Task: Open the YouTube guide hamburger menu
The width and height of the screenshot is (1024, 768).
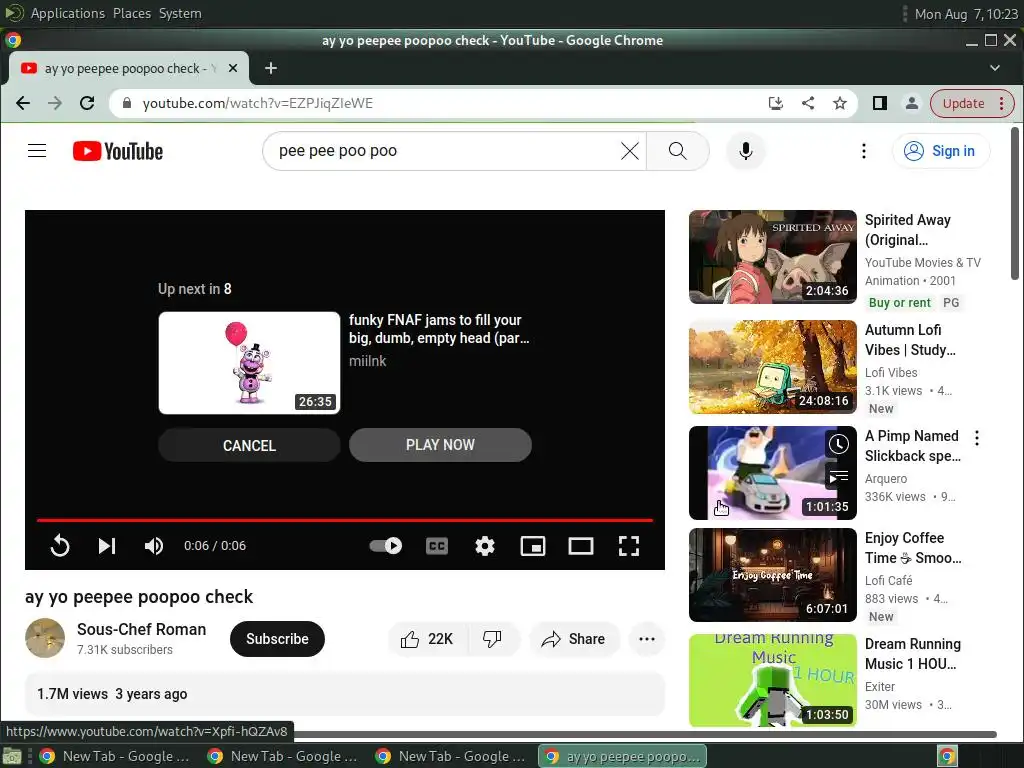Action: [x=37, y=151]
